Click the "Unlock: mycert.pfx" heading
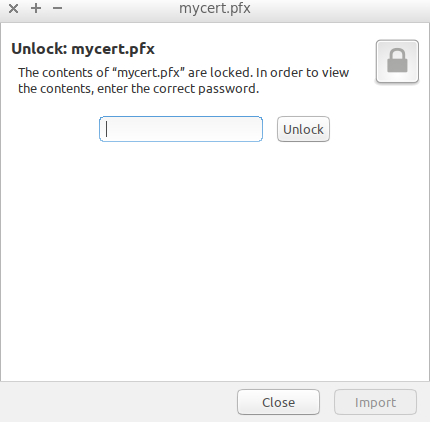This screenshot has width=430, height=422. 83,49
